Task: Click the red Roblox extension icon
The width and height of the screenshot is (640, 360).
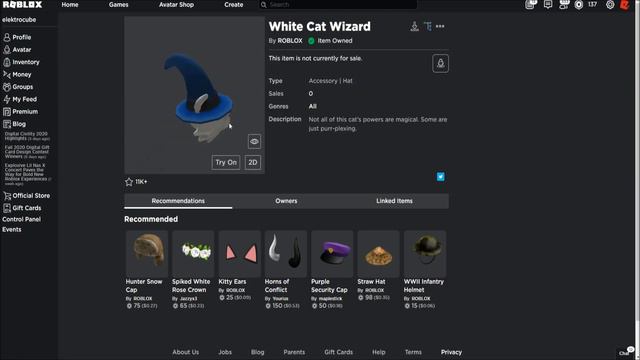Action: pos(624,5)
